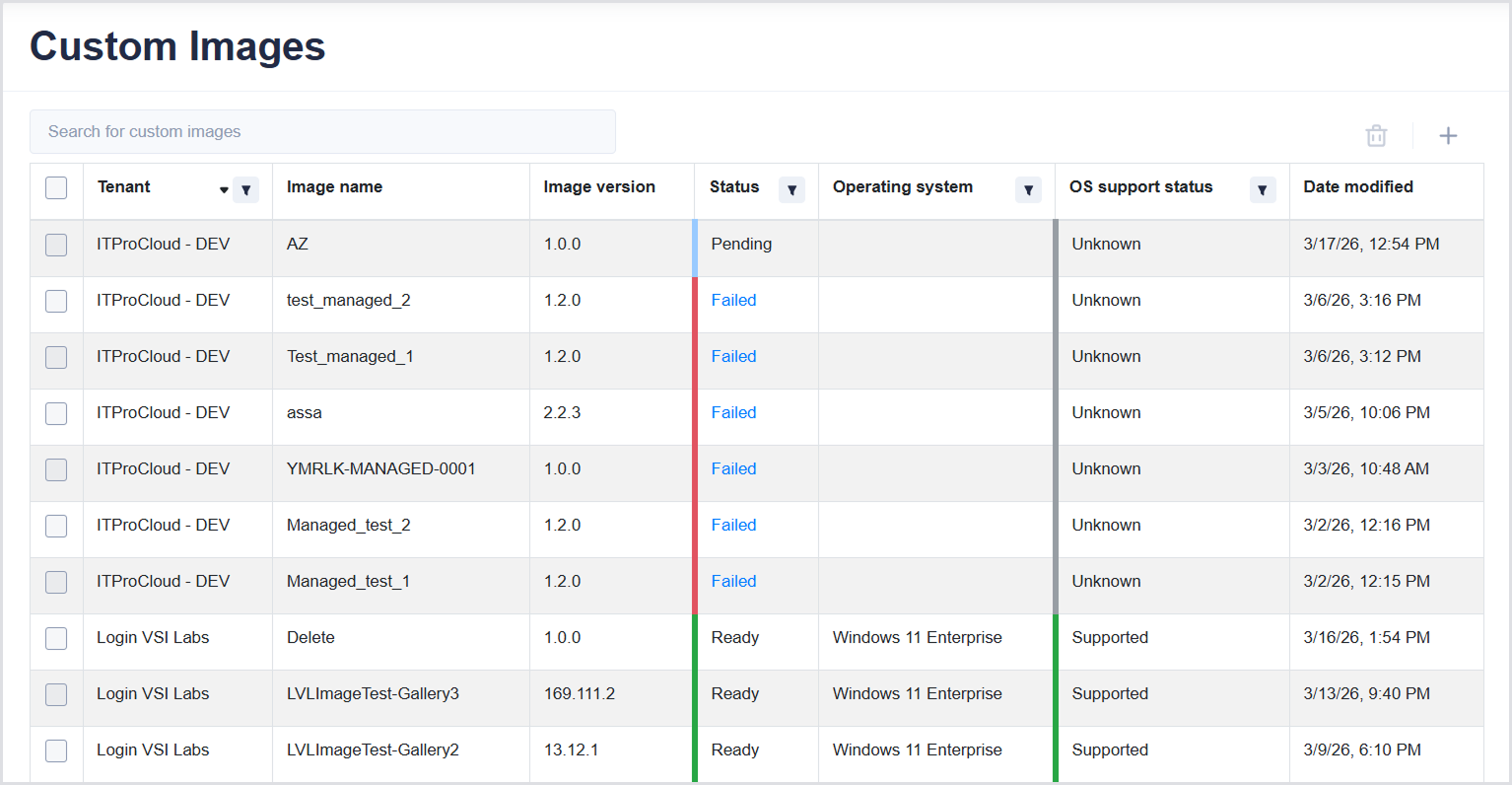Select the LVLImageTest-Gallery3 row checkbox
Viewport: 1512px width, 785px height.
click(56, 694)
